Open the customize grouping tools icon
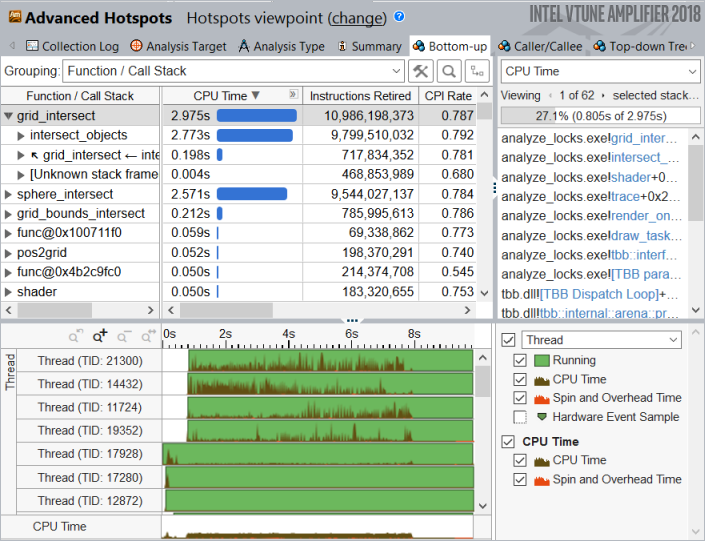 tap(421, 71)
